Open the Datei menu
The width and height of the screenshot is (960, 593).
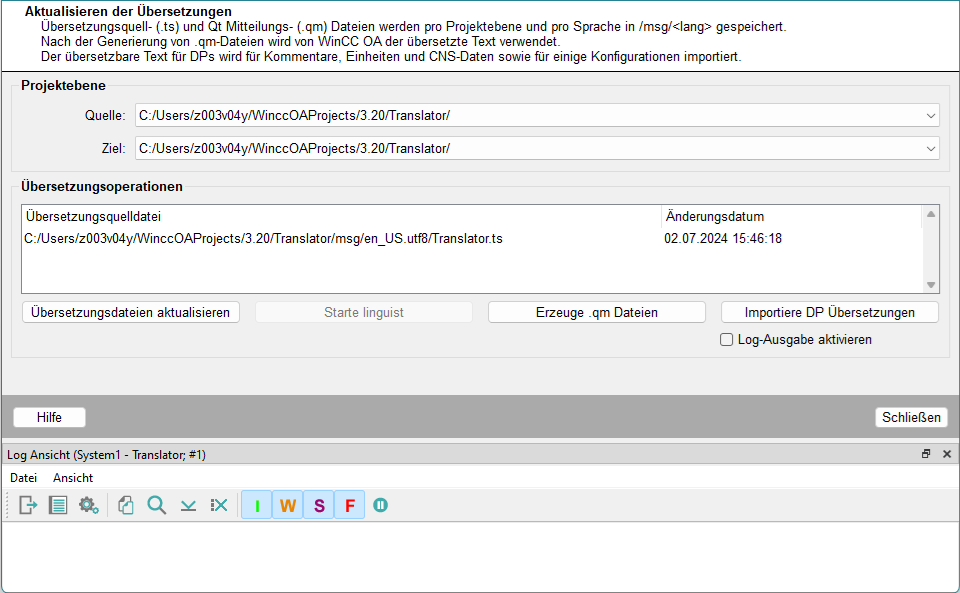tap(24, 478)
